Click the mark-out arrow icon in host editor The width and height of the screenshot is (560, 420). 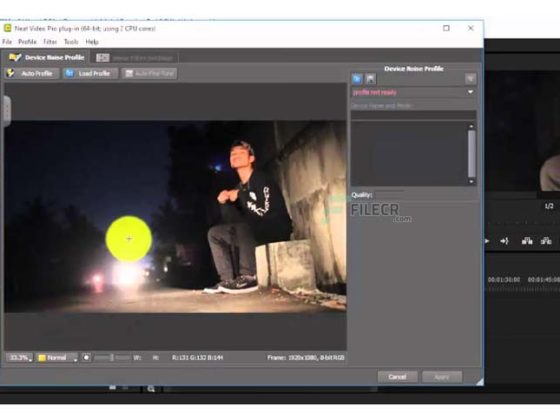tap(504, 241)
